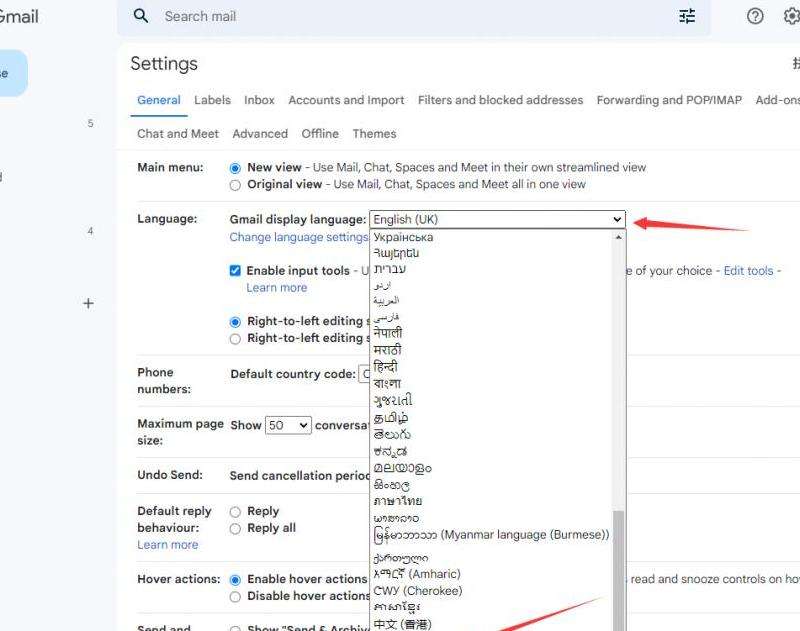Switch to the General tab

click(159, 100)
